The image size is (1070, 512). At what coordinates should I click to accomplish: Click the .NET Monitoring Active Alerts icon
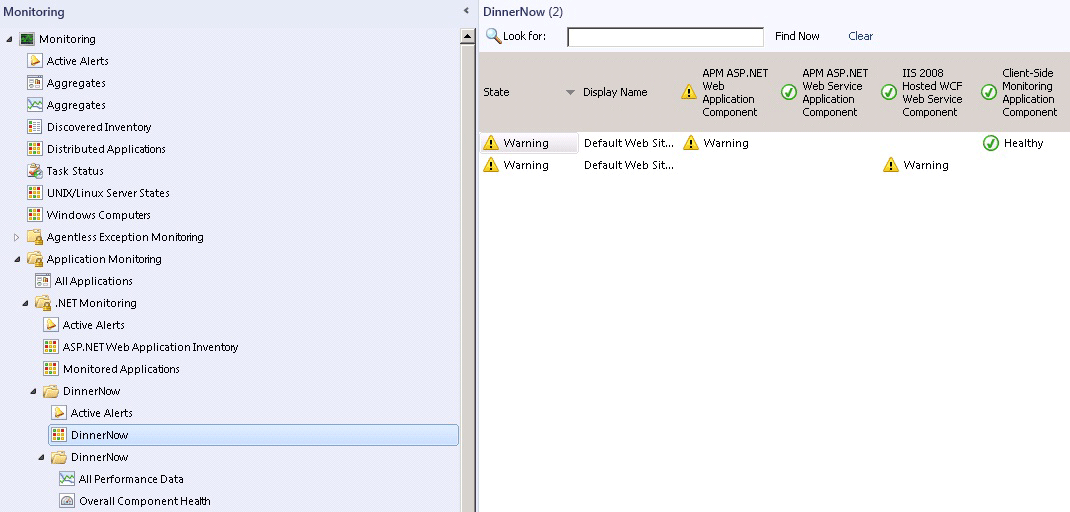[51, 325]
